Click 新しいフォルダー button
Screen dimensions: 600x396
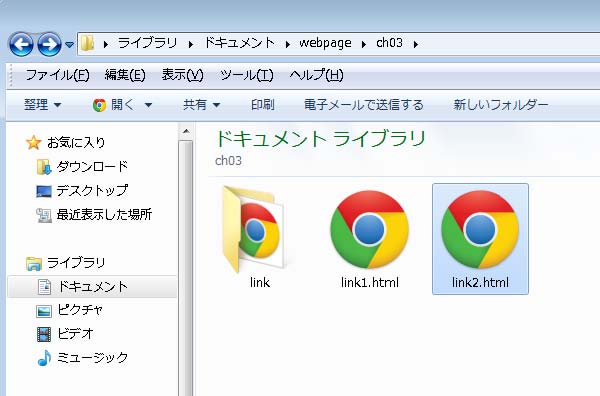click(501, 104)
